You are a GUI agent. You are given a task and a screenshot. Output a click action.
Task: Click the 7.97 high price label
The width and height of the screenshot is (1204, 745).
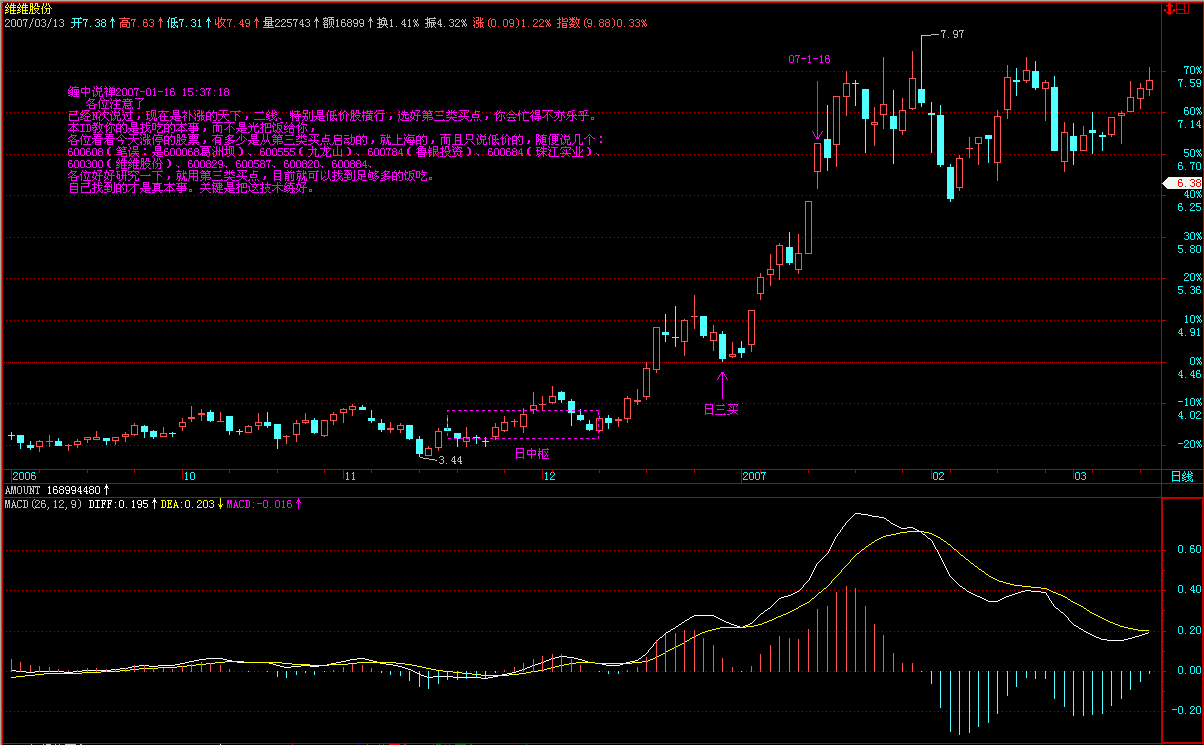952,34
